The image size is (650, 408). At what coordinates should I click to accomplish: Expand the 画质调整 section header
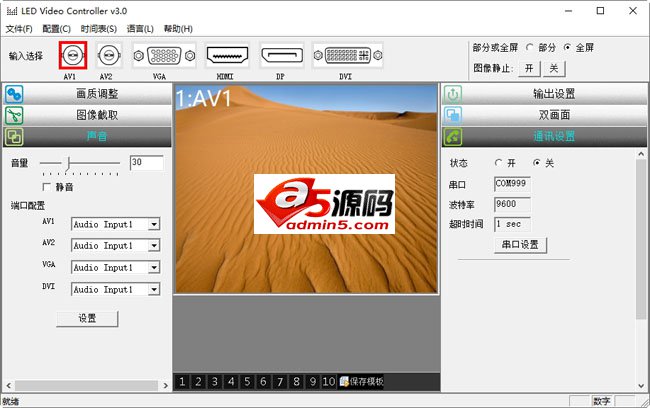87,94
